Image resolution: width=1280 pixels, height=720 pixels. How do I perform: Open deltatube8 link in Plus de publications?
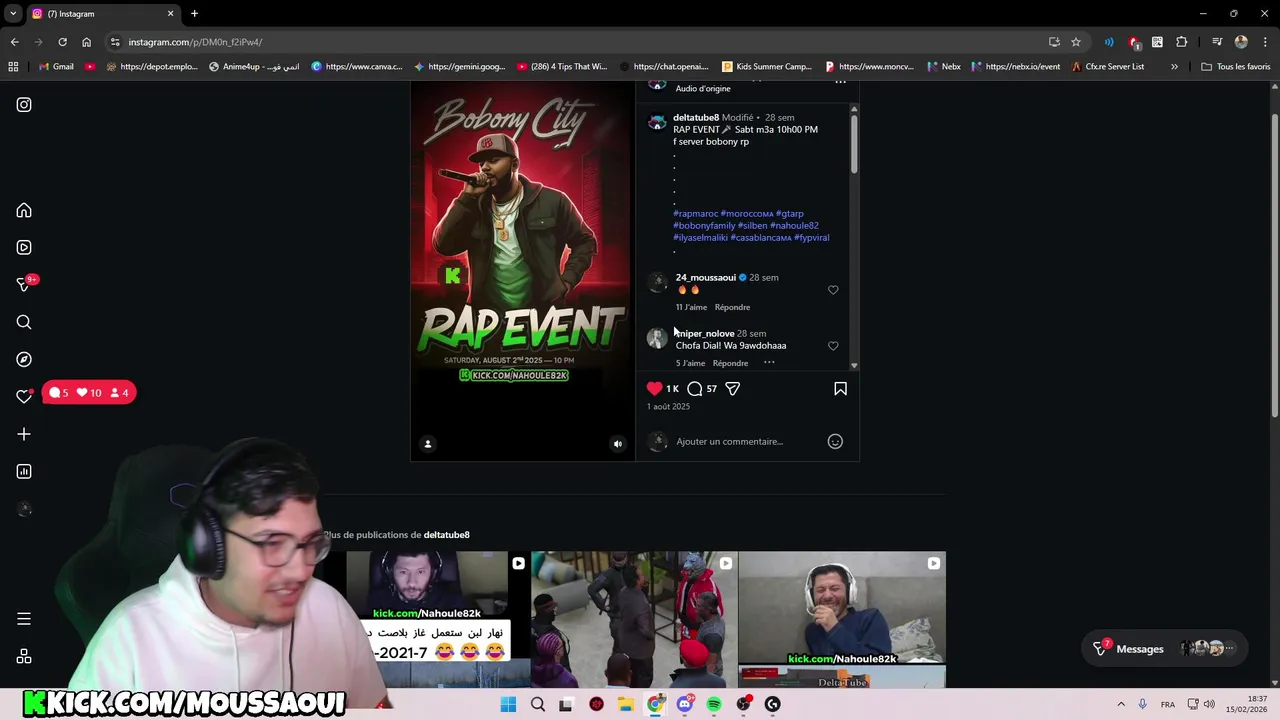(x=446, y=535)
